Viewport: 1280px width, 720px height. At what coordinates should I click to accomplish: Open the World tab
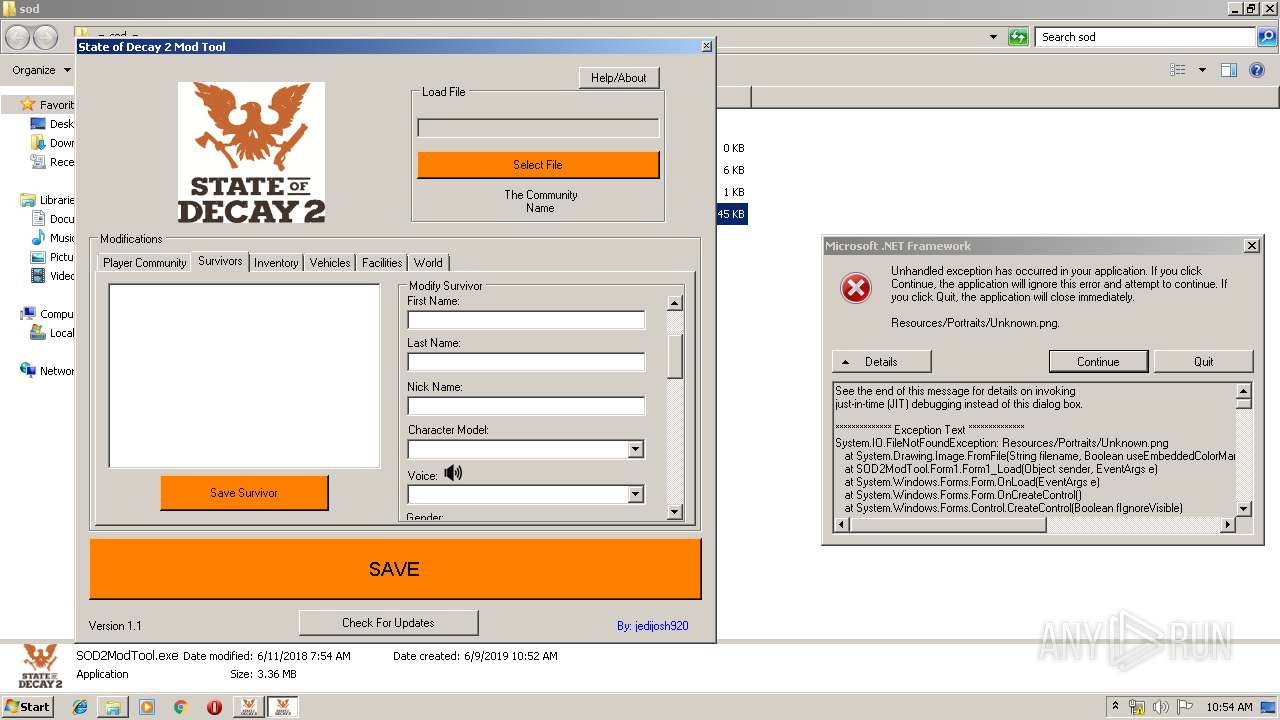click(x=428, y=263)
